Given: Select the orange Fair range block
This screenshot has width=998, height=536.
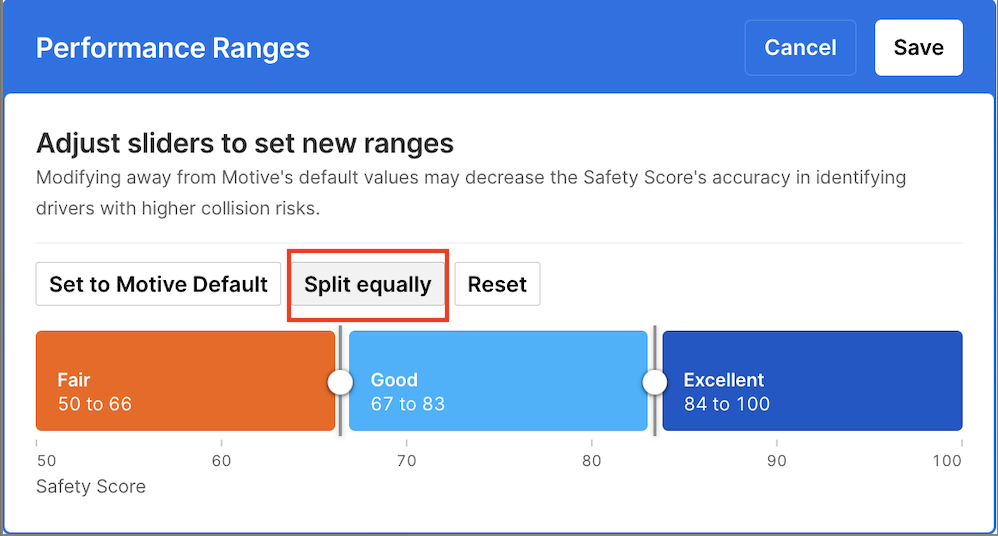Looking at the screenshot, I should (185, 381).
